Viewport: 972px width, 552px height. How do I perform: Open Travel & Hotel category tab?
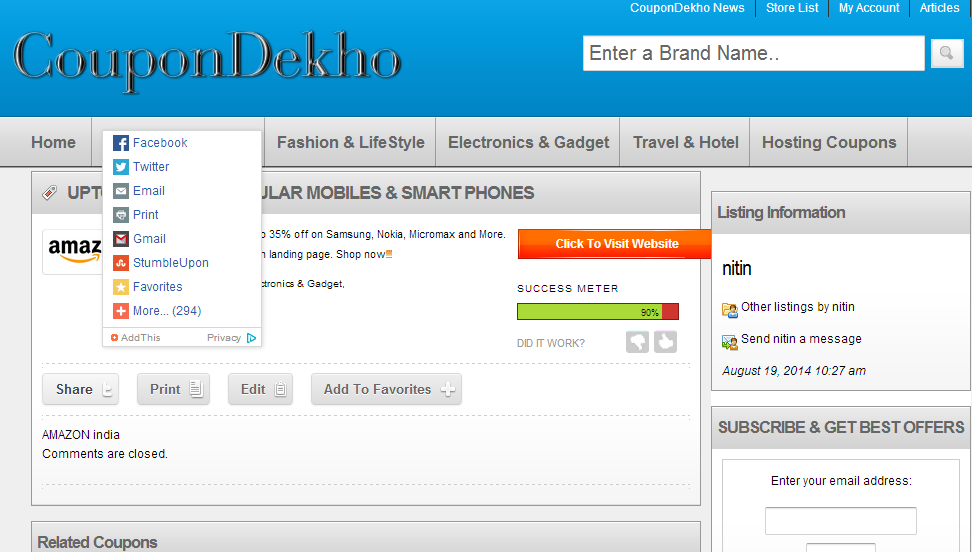(x=686, y=142)
